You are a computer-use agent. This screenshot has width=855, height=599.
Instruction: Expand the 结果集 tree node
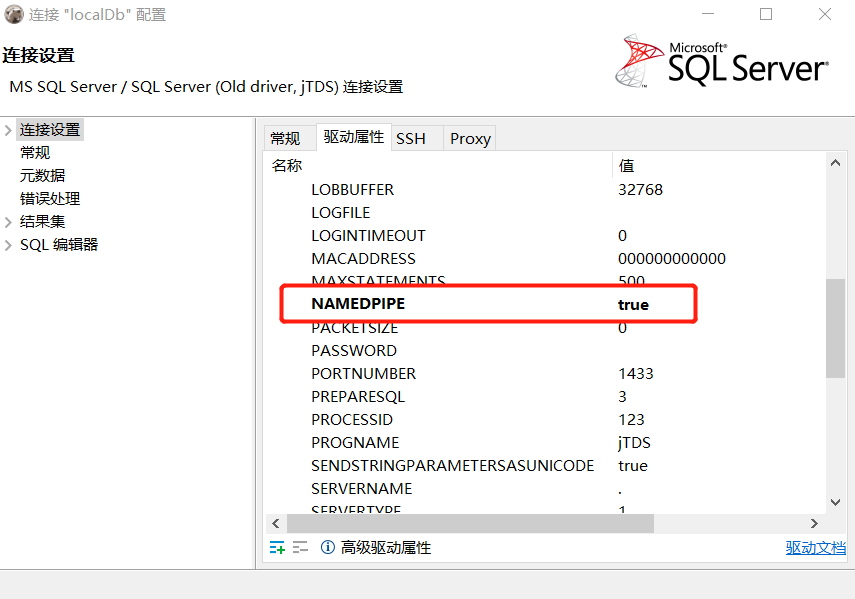pyautogui.click(x=10, y=221)
